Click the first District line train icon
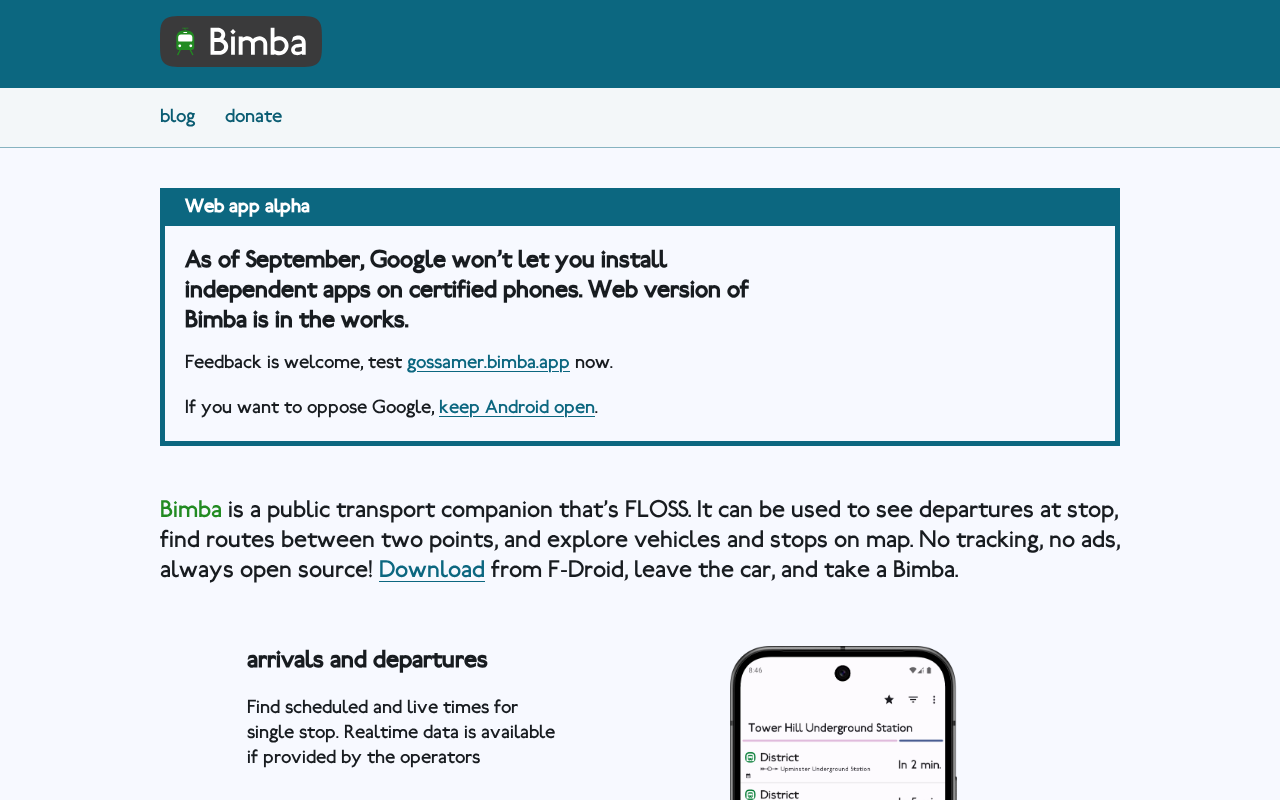 tap(750, 758)
